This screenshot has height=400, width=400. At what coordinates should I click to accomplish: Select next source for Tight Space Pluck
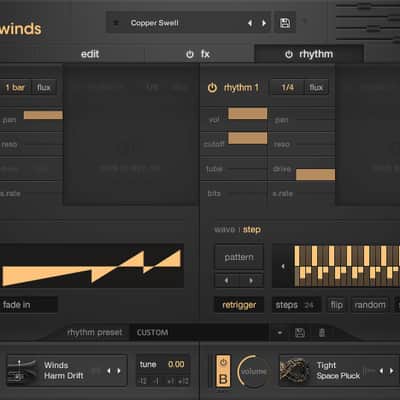point(392,371)
